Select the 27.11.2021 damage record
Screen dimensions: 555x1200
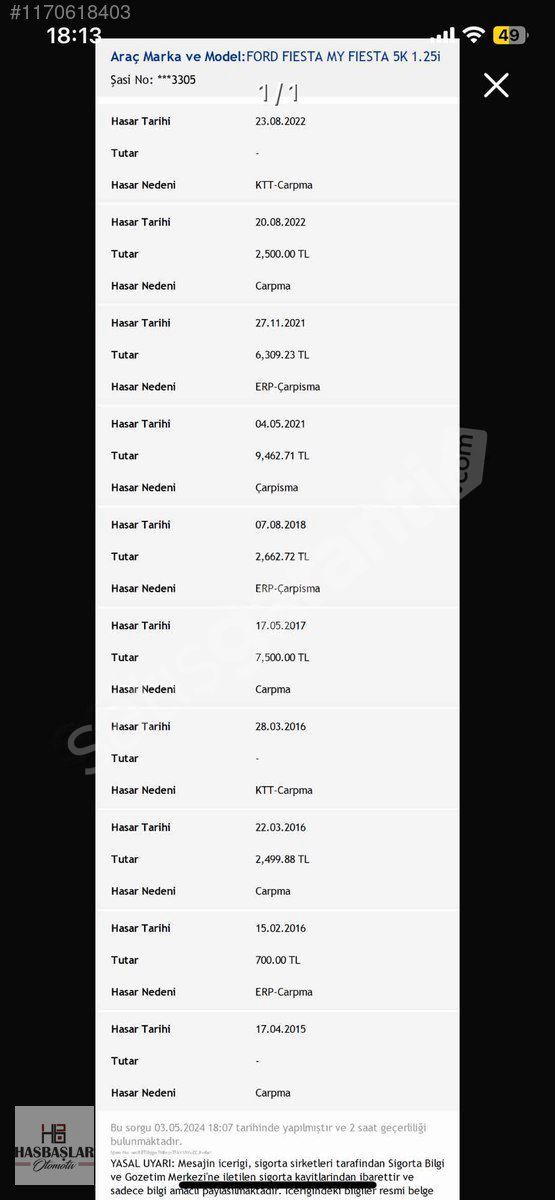(x=277, y=355)
